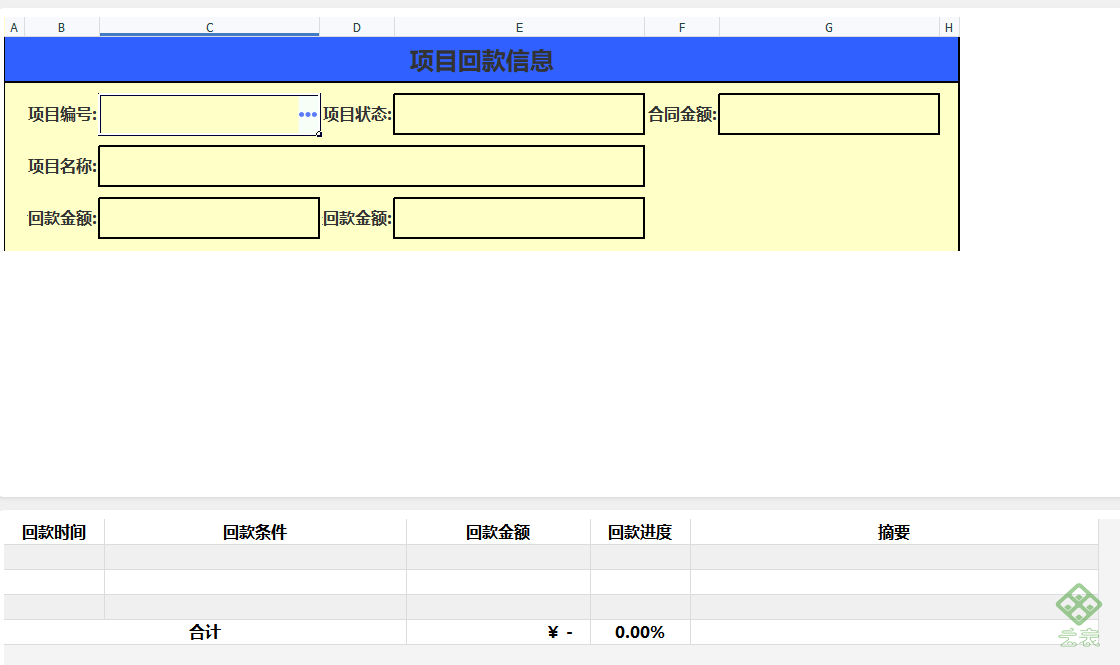Select the 回款条件 table column header

pyautogui.click(x=255, y=532)
